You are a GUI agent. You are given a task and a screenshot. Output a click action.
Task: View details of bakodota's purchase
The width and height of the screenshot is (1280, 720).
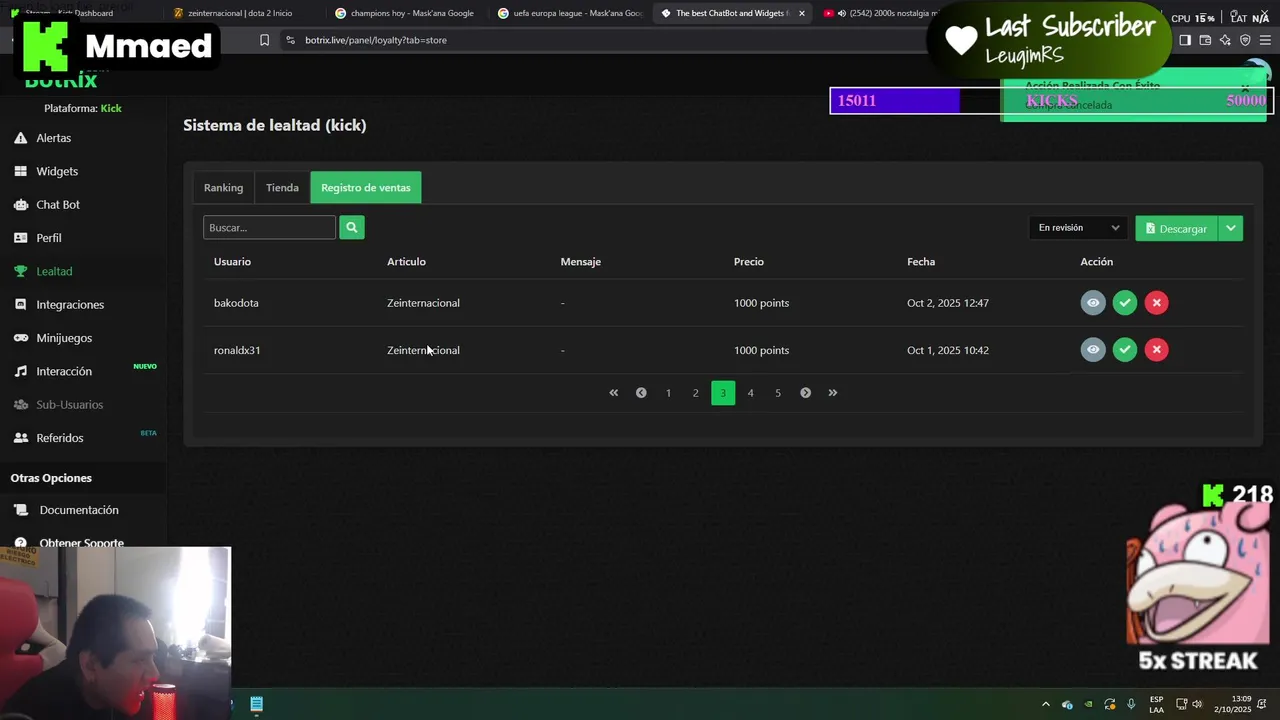1093,302
